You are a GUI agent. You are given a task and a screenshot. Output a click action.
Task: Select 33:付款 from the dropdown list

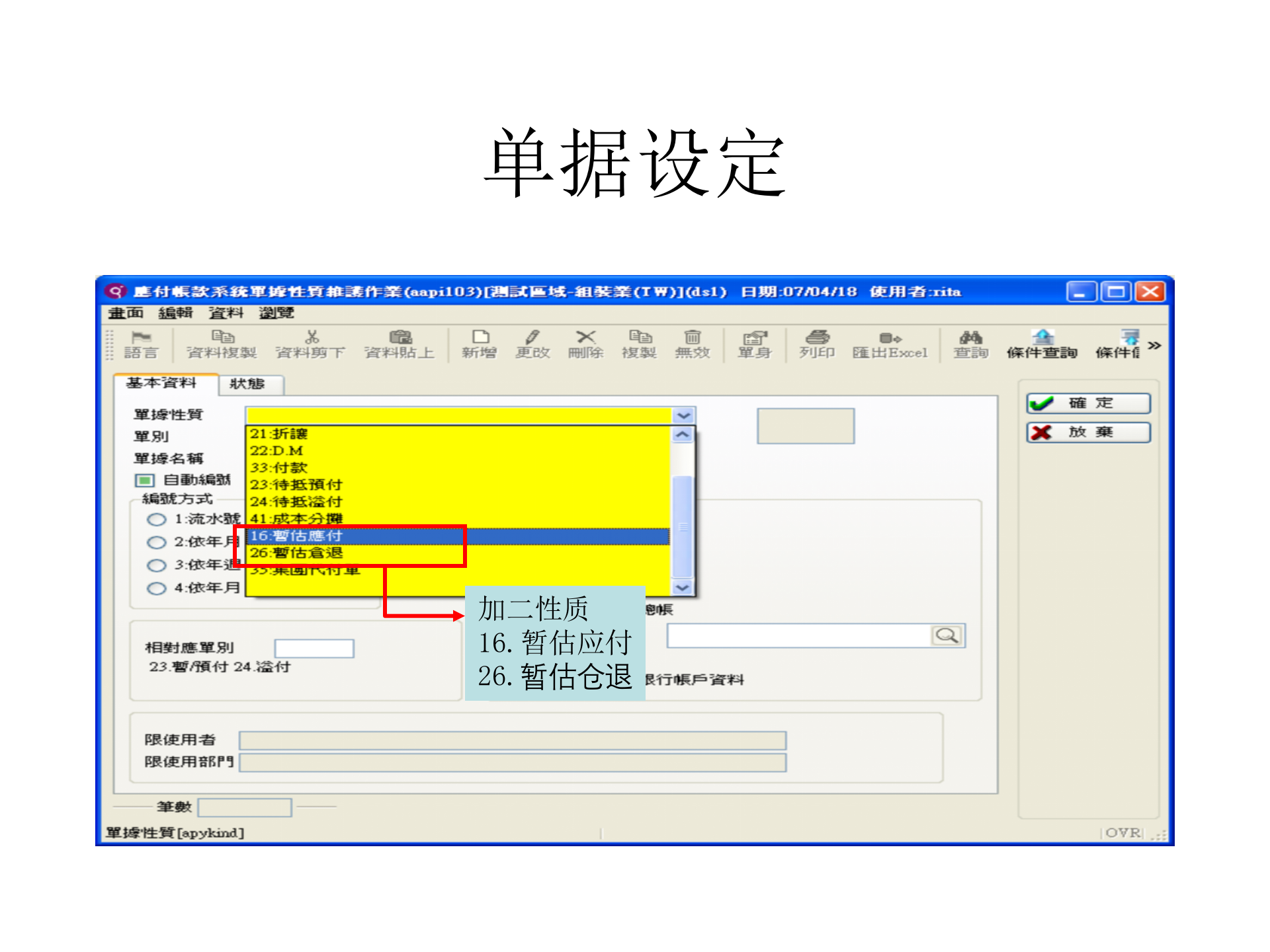pos(284,467)
